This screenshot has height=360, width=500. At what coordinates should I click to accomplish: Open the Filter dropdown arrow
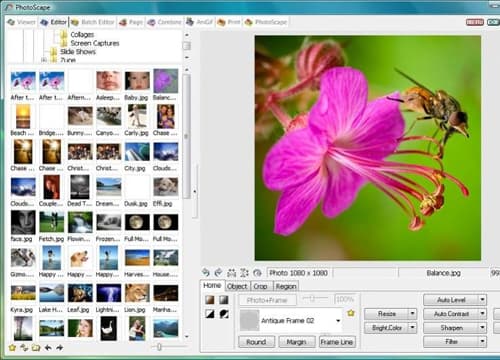(482, 341)
